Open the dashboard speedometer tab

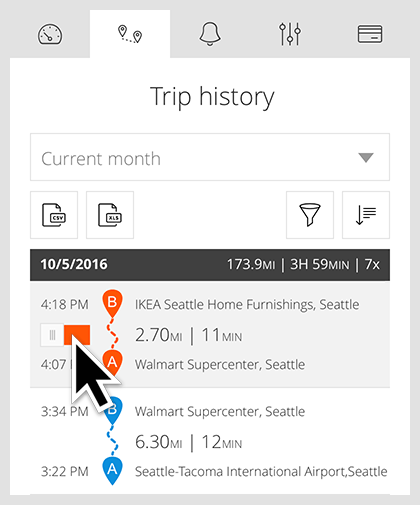pyautogui.click(x=50, y=34)
